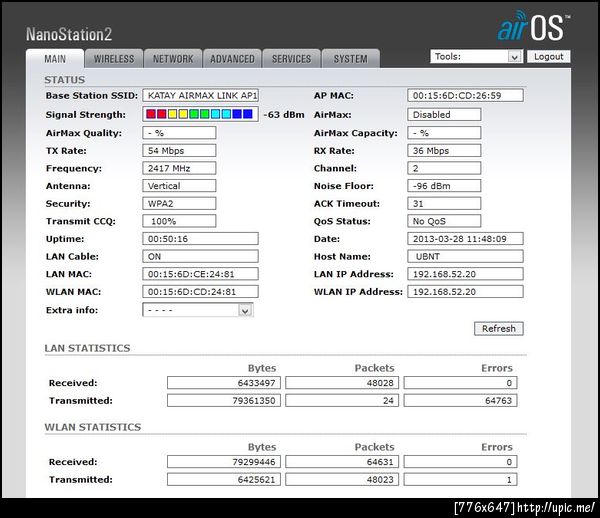The height and width of the screenshot is (518, 600).
Task: Click LAN transmitted errors 64763
Action: pyautogui.click(x=460, y=401)
